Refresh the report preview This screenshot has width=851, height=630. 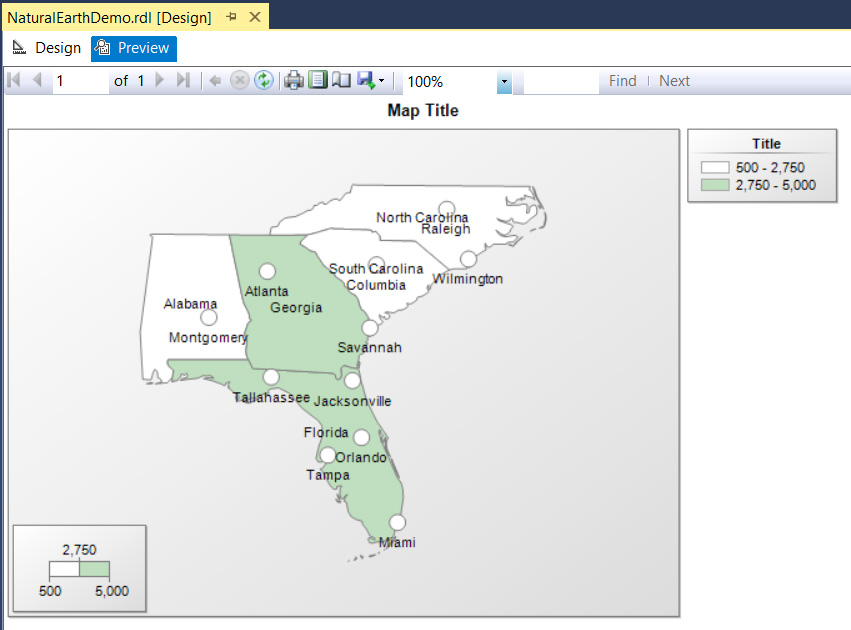pos(263,81)
